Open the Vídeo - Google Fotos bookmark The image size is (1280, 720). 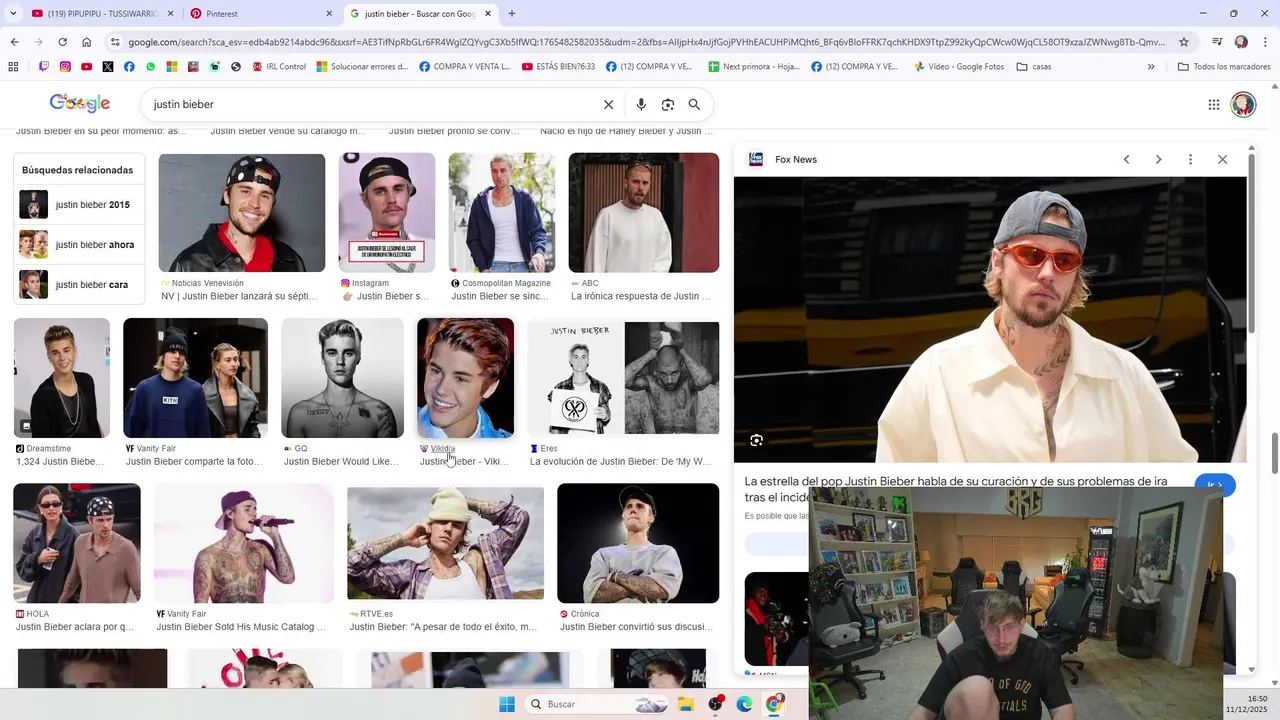pyautogui.click(x=958, y=67)
